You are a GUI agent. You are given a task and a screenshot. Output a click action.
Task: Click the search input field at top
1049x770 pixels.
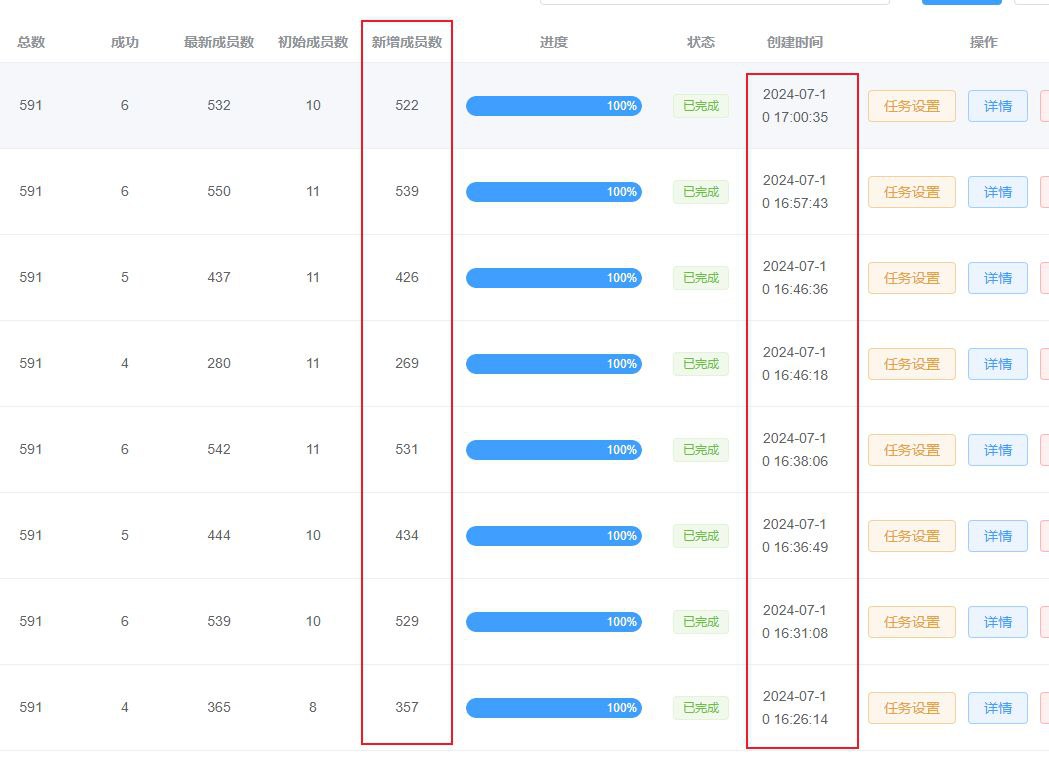714,2
